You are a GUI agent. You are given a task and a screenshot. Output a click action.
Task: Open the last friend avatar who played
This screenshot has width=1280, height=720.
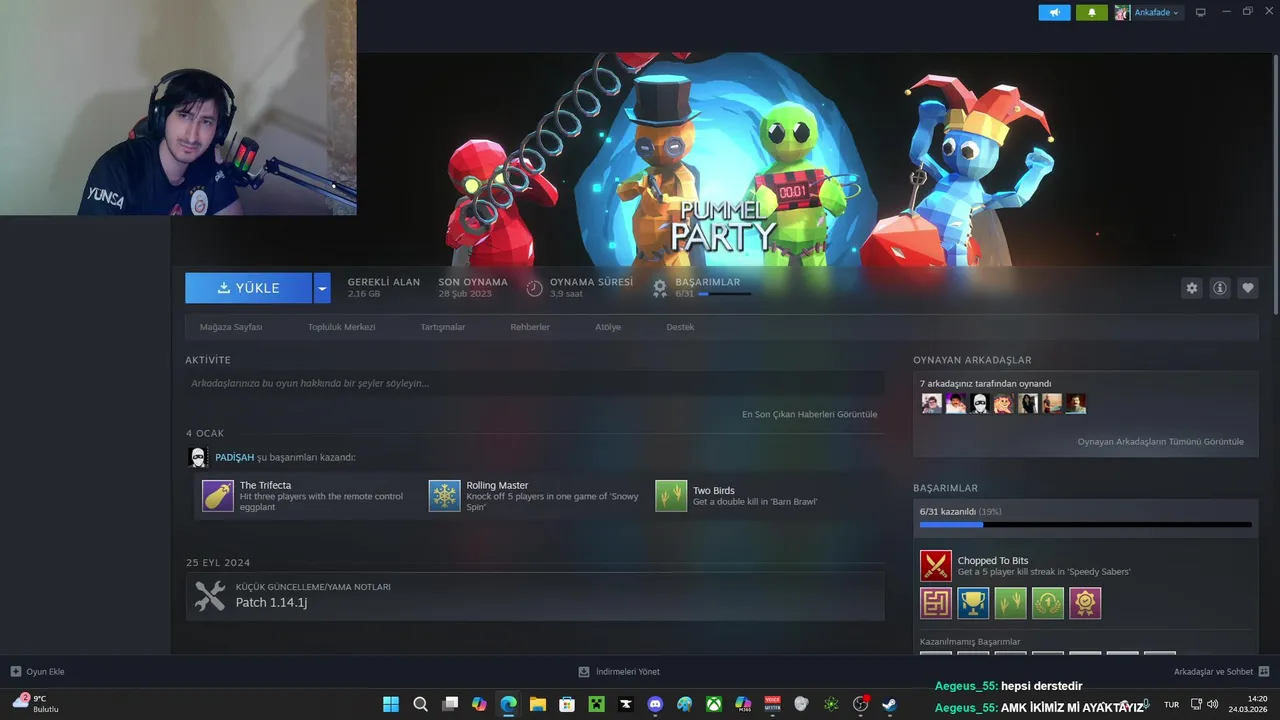click(x=1075, y=404)
